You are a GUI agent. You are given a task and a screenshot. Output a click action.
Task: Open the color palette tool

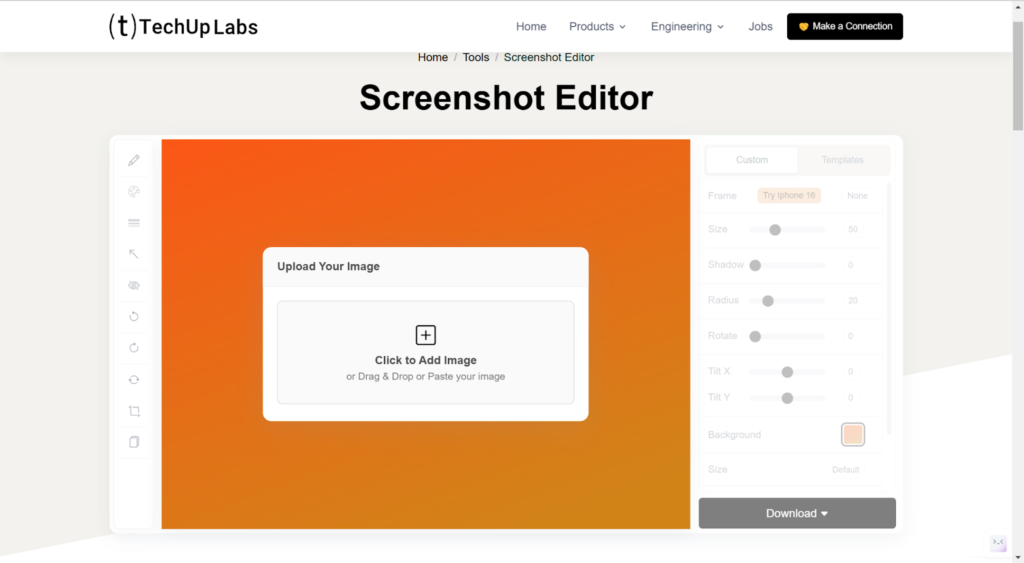click(134, 191)
